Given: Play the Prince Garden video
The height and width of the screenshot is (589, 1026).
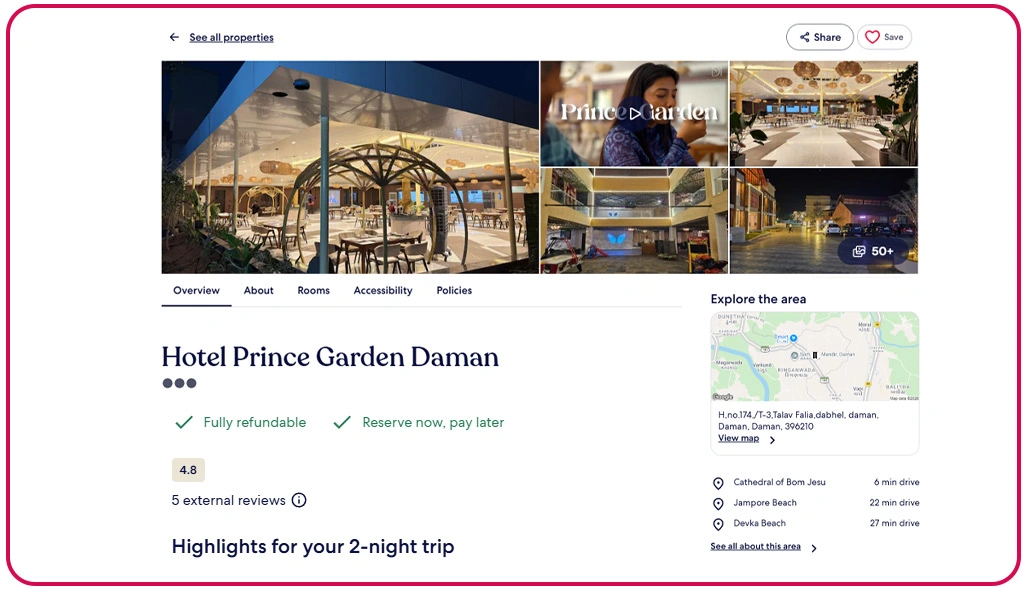Looking at the screenshot, I should [635, 113].
